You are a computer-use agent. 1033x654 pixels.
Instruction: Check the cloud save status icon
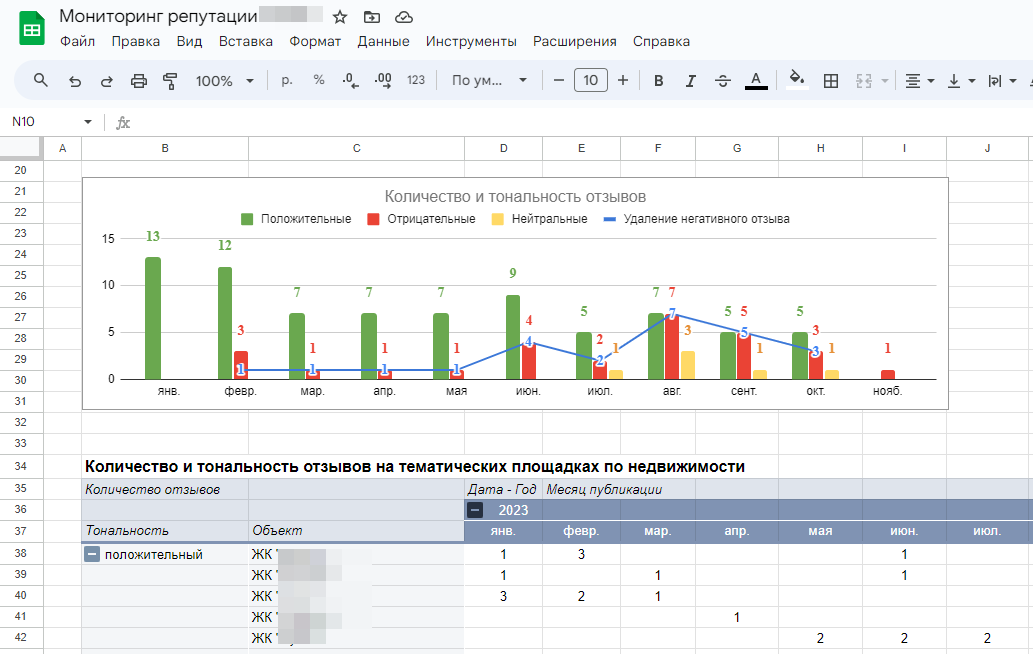point(404,17)
